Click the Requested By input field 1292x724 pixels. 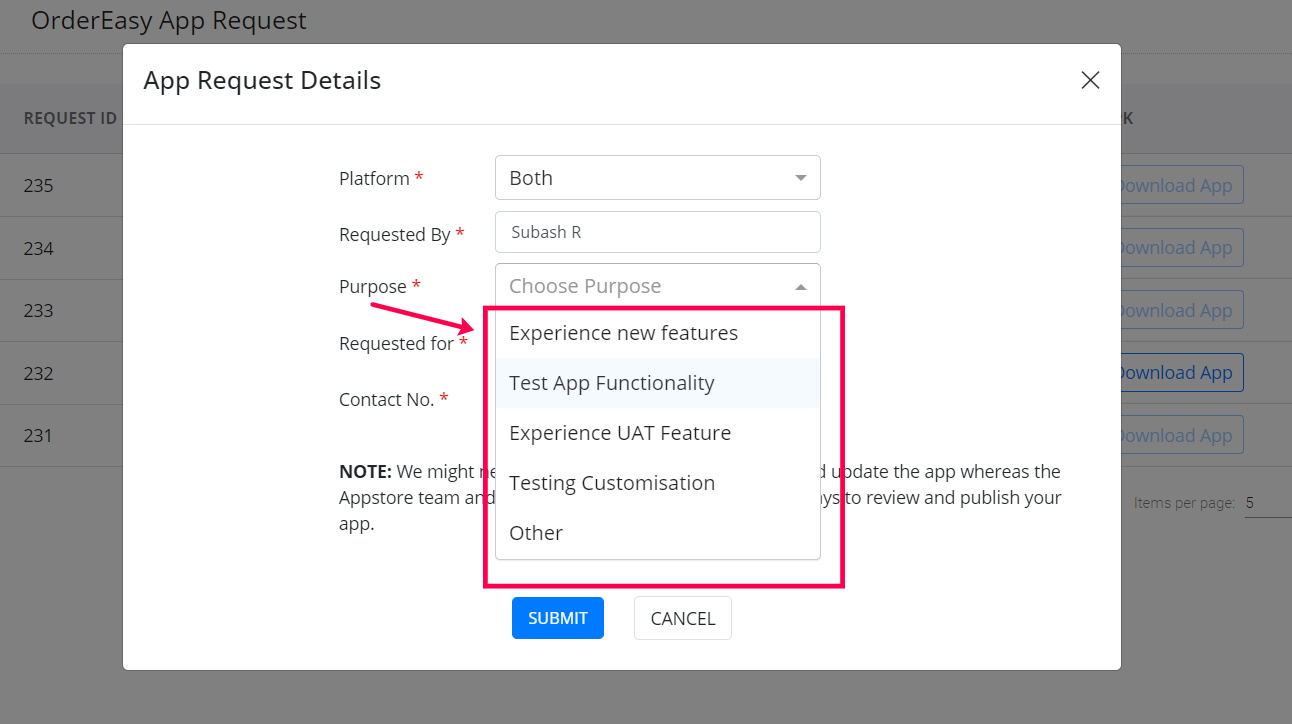click(657, 232)
